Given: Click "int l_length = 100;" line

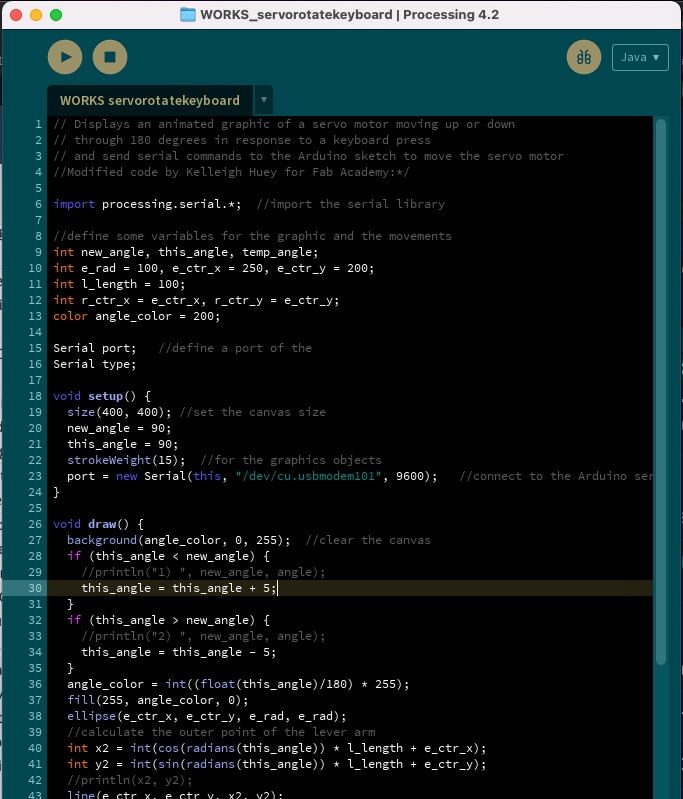Looking at the screenshot, I should pos(119,284).
